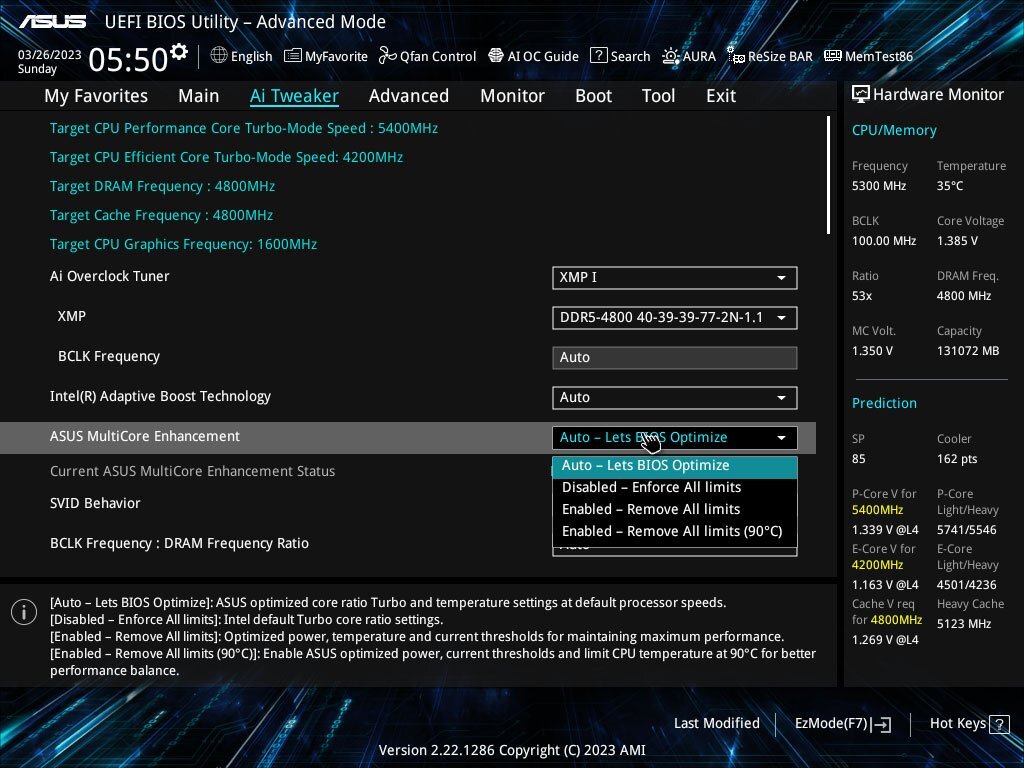Image resolution: width=1024 pixels, height=768 pixels.
Task: Expand the Ai Overclock Tuner dropdown
Action: 675,278
